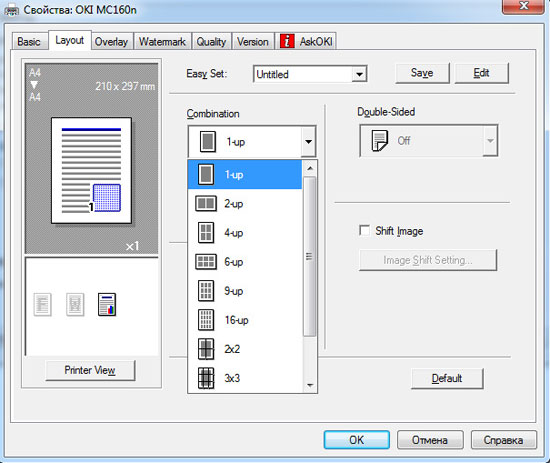Click the Image Shift Setting button
The width and height of the screenshot is (550, 463).
click(x=428, y=260)
